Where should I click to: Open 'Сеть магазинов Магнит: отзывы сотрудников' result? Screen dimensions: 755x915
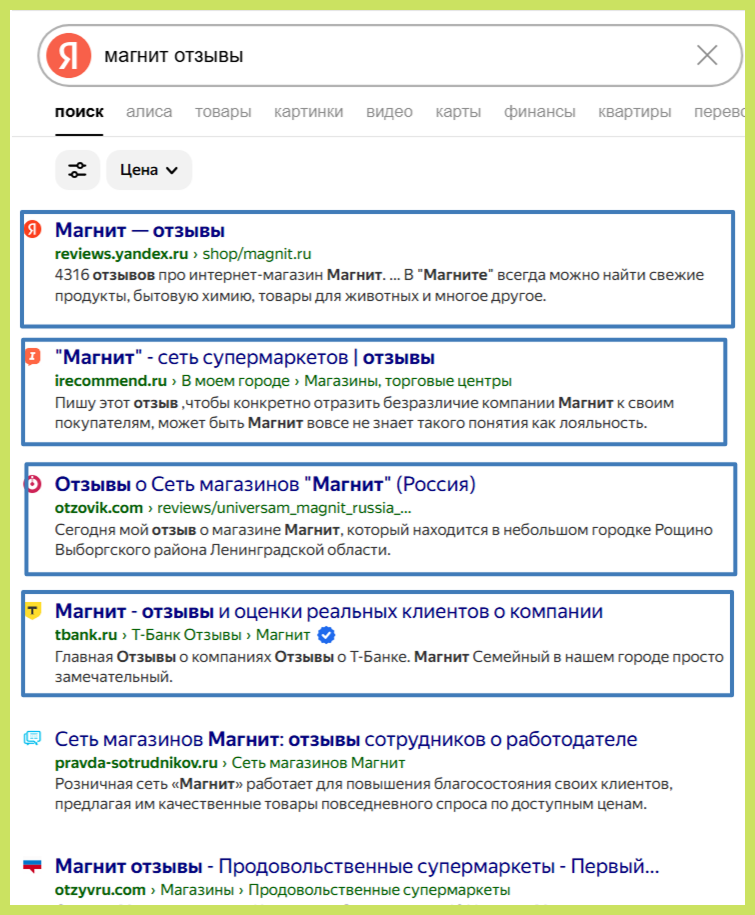point(346,739)
